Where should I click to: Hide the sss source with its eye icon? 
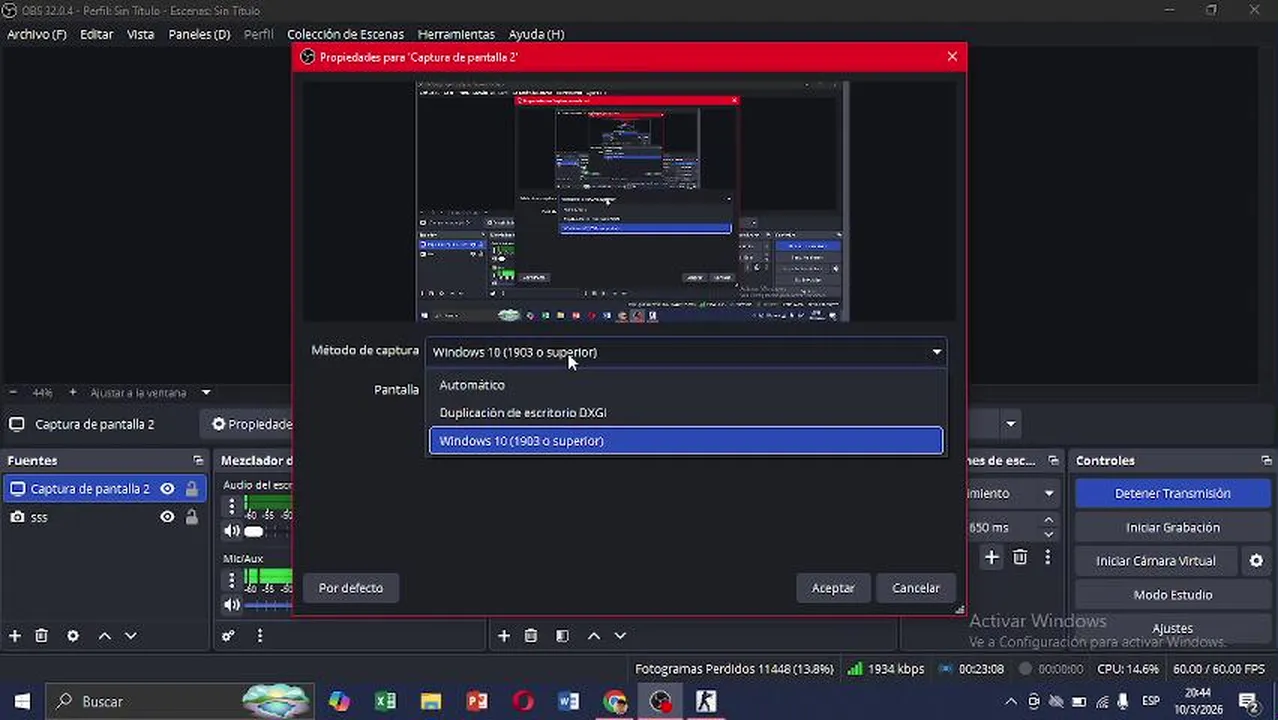pyautogui.click(x=167, y=517)
